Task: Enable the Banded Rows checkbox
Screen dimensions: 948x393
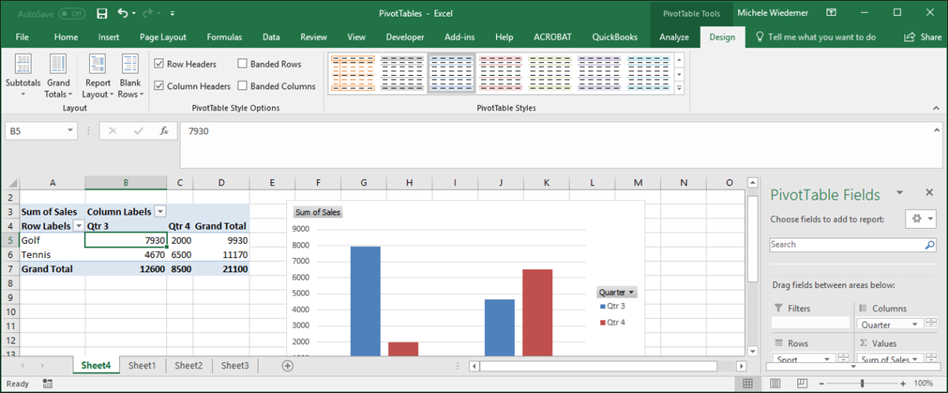Action: pos(242,63)
